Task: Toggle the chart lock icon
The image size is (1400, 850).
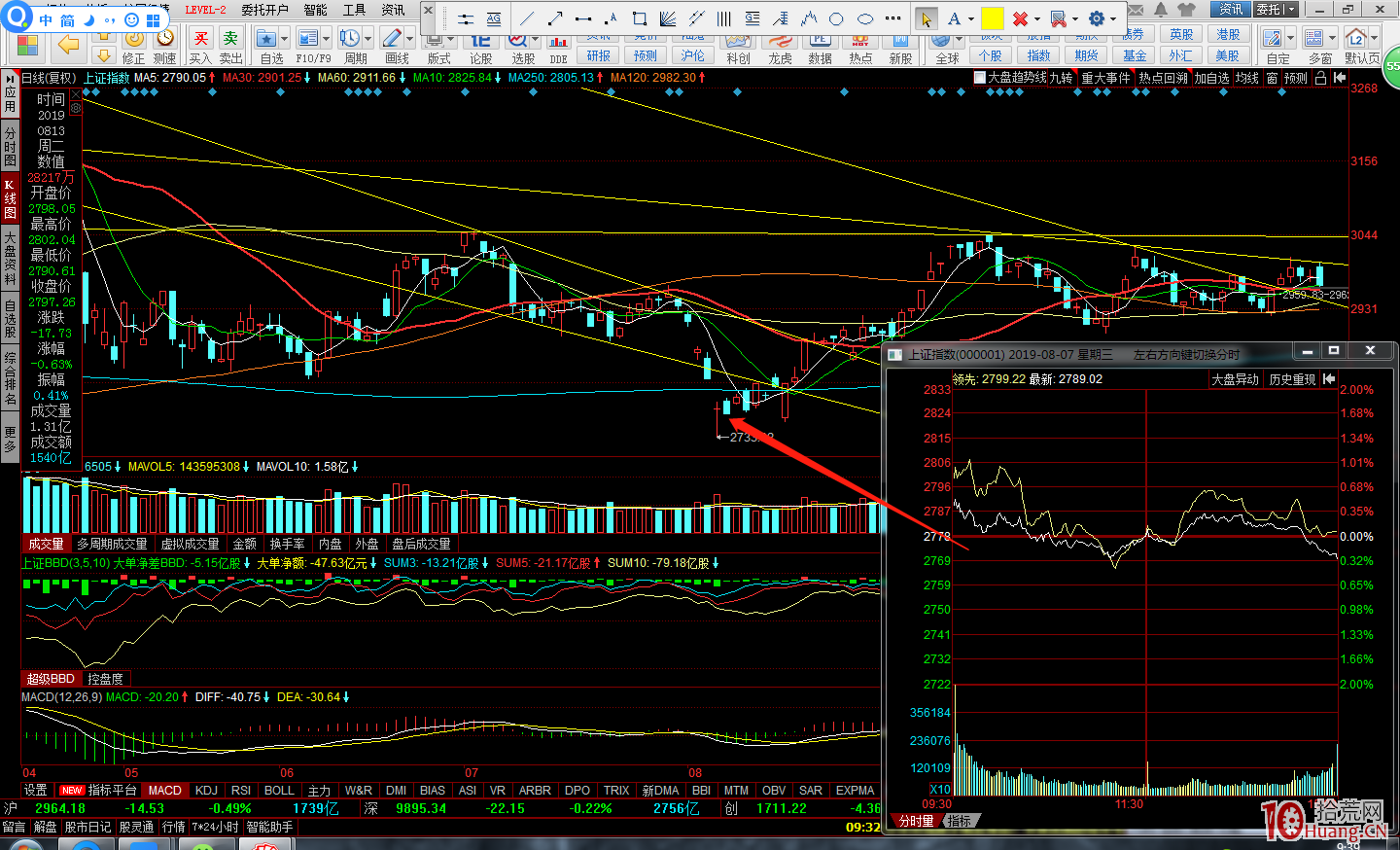Action: click(x=1320, y=78)
